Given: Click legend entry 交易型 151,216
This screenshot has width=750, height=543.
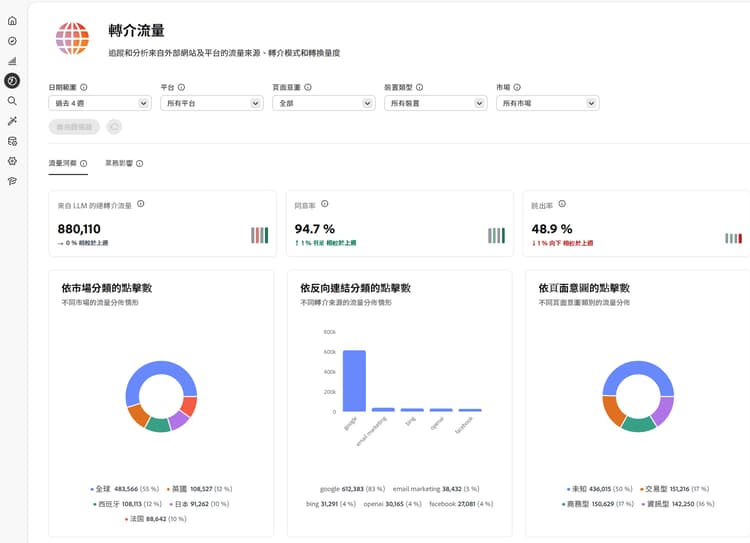Looking at the screenshot, I should click(x=674, y=489).
